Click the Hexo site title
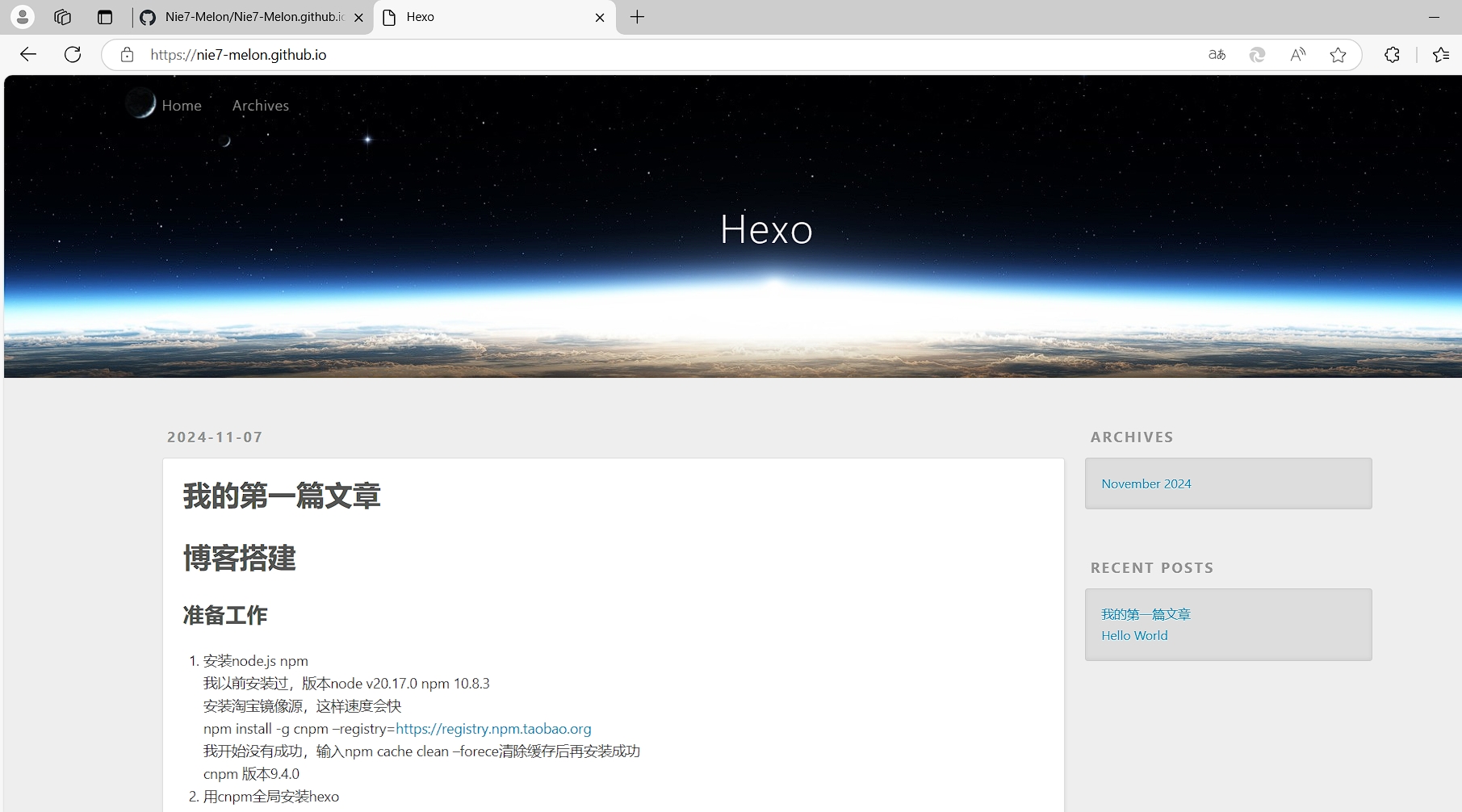 766,229
